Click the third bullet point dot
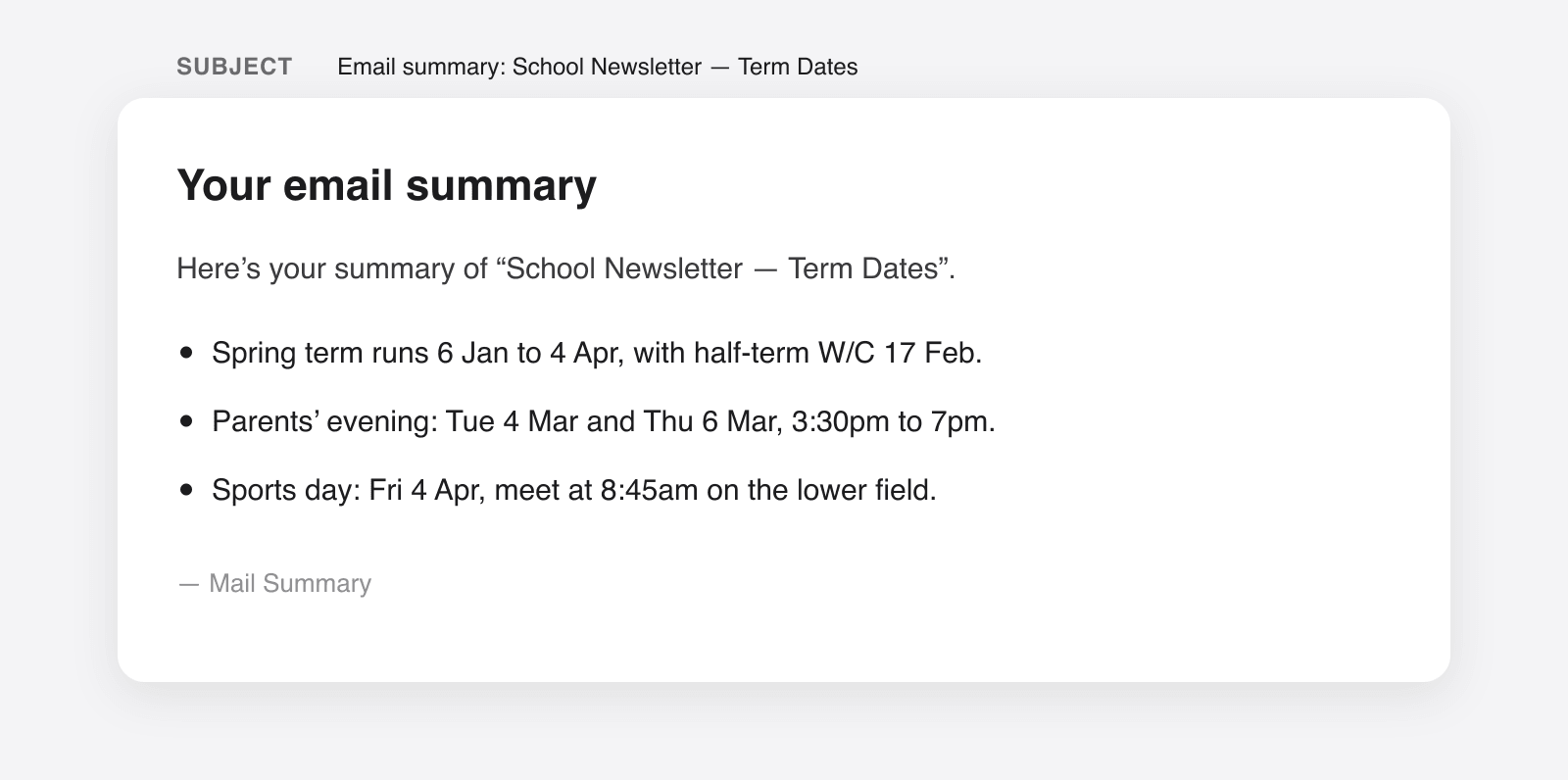This screenshot has height=780, width=1568. click(x=187, y=490)
